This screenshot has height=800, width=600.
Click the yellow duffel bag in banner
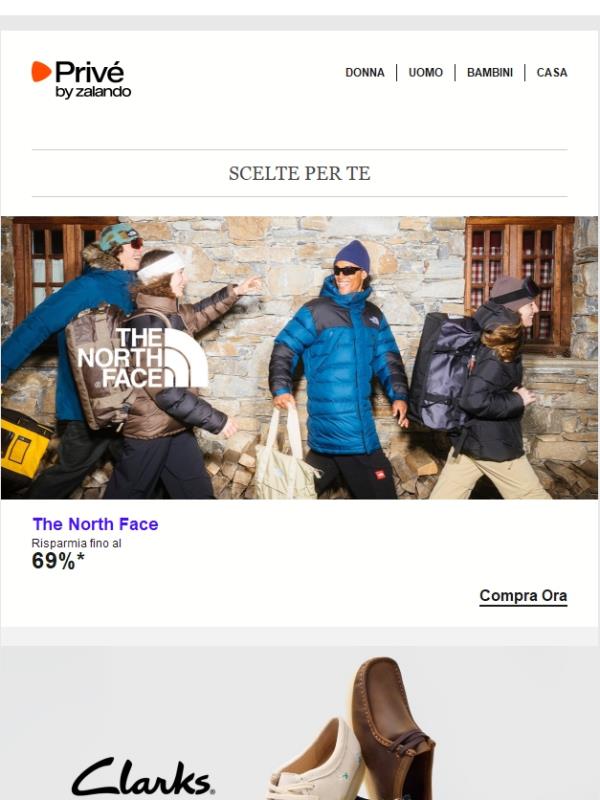(23, 443)
